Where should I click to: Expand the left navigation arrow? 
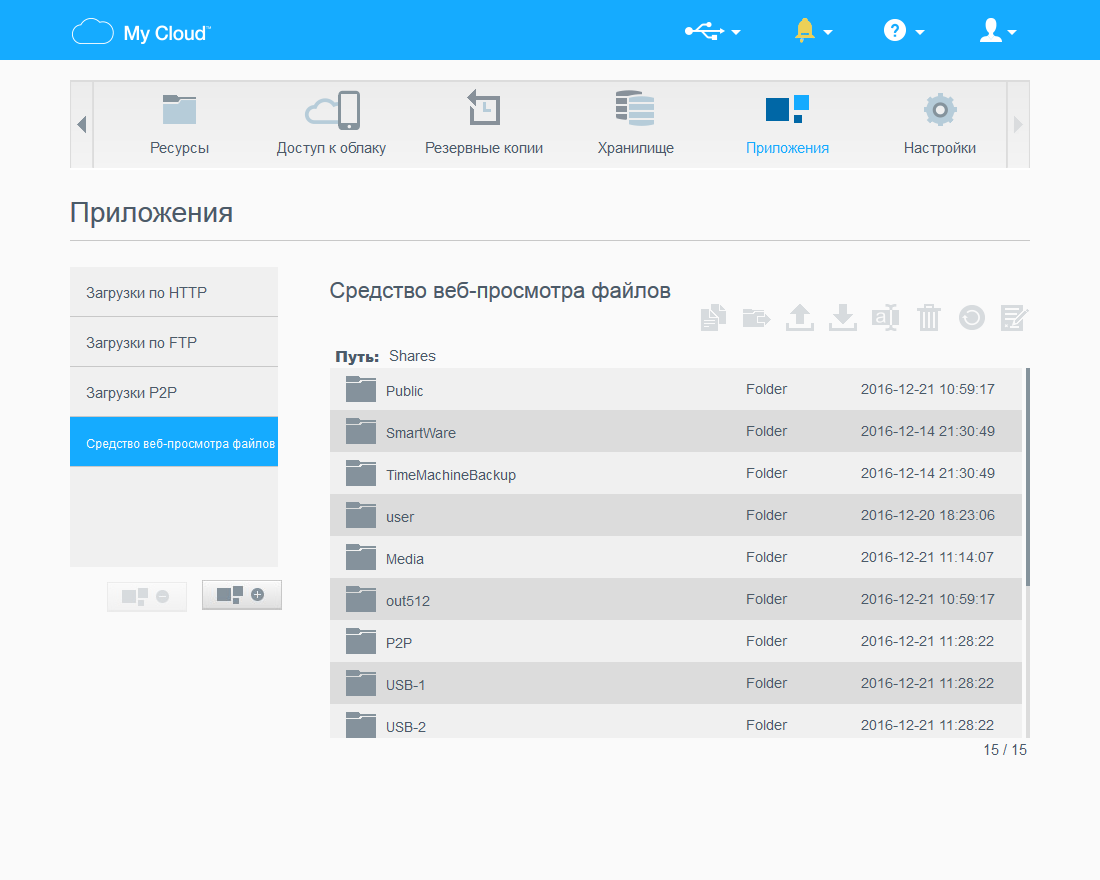coord(80,124)
